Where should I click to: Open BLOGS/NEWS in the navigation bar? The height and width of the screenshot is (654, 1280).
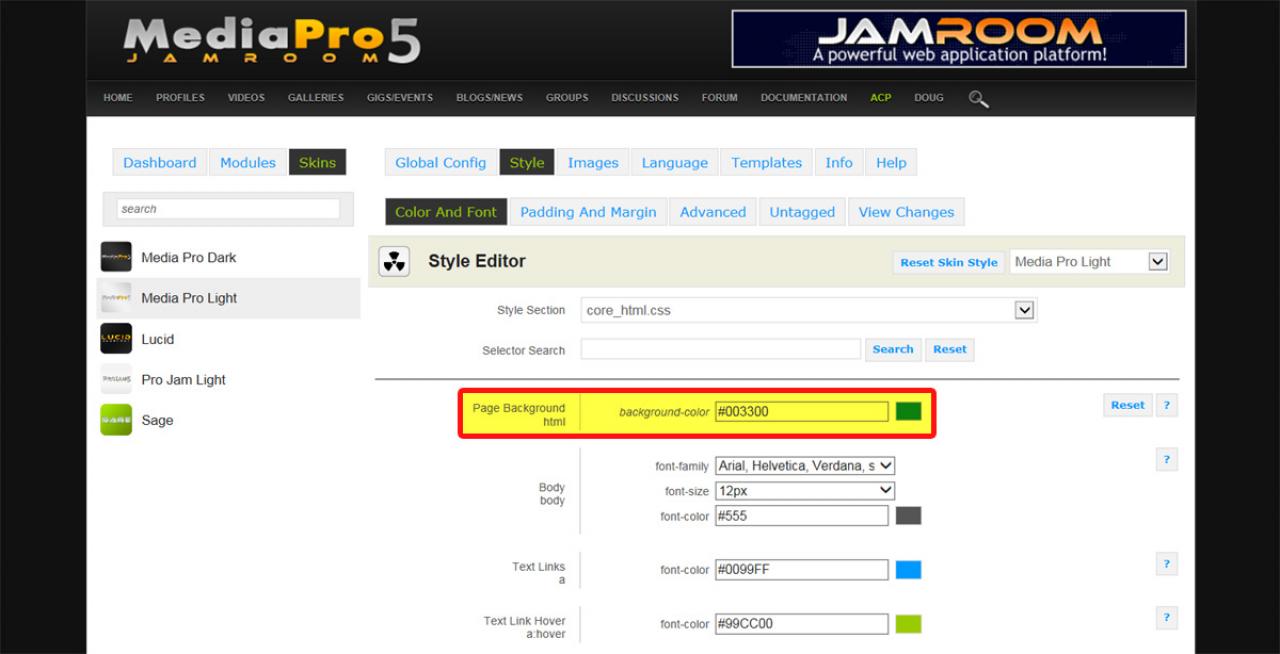click(x=489, y=98)
